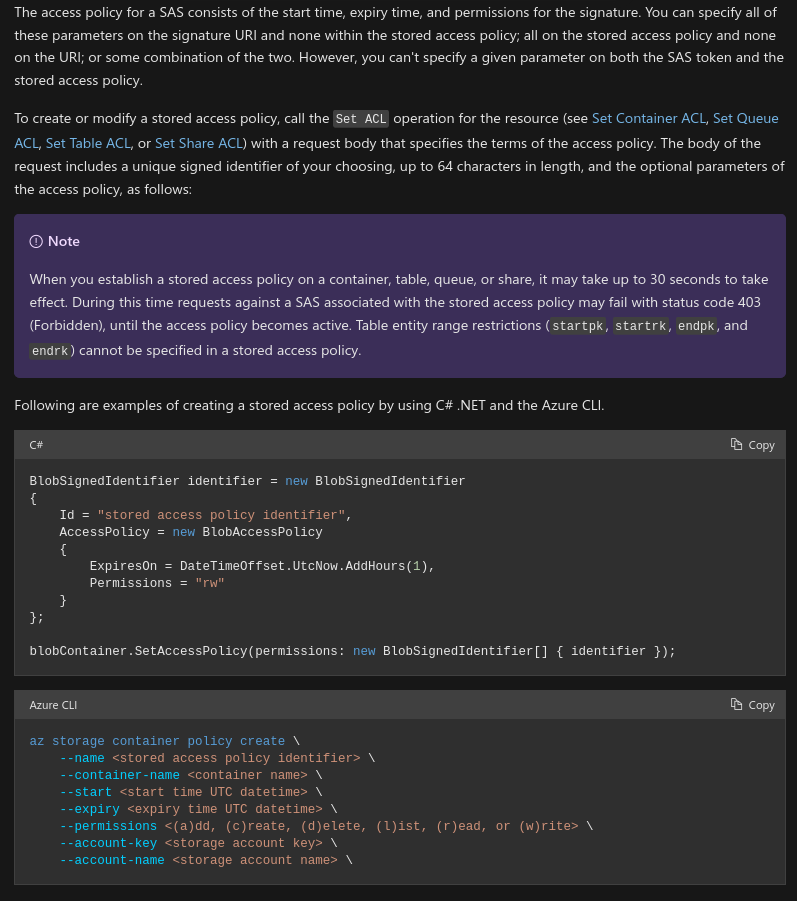Click the --permissions line in the CLI command
The width and height of the screenshot is (797, 901).
[326, 826]
